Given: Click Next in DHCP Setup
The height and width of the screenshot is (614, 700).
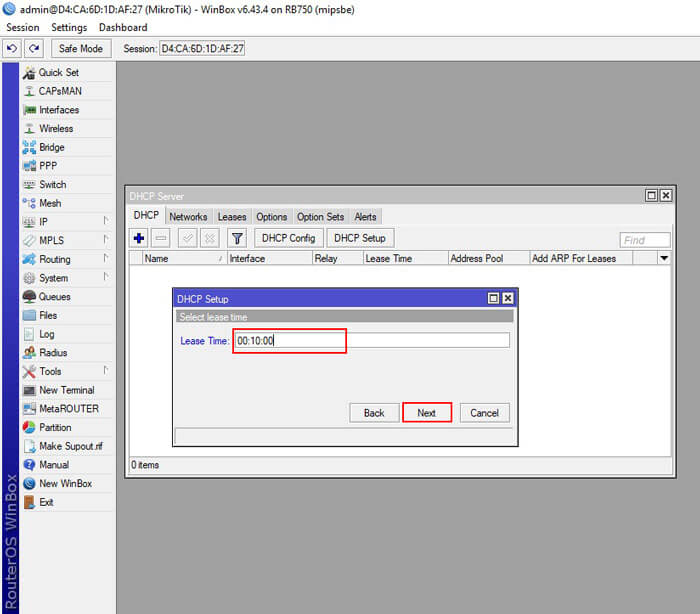Looking at the screenshot, I should pyautogui.click(x=427, y=413).
